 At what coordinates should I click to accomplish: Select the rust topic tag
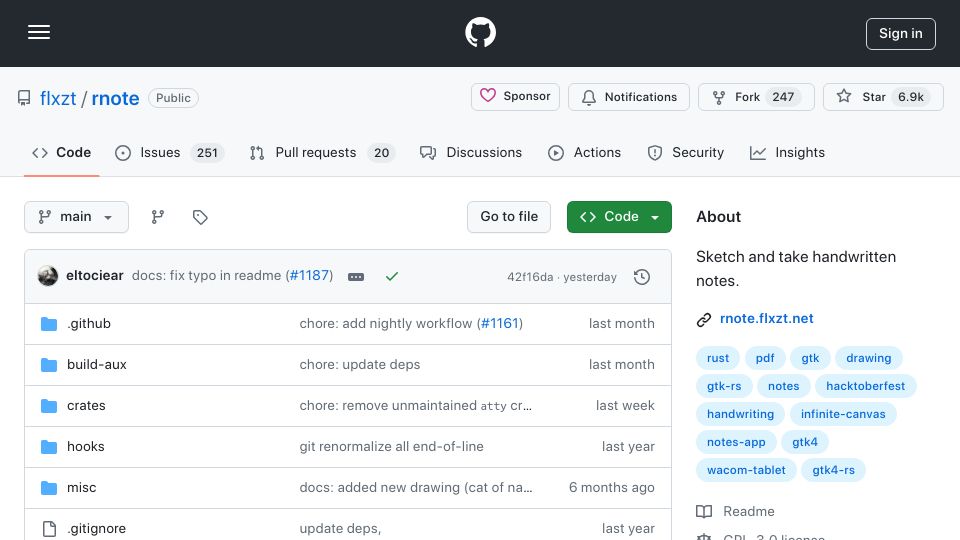[x=718, y=358]
